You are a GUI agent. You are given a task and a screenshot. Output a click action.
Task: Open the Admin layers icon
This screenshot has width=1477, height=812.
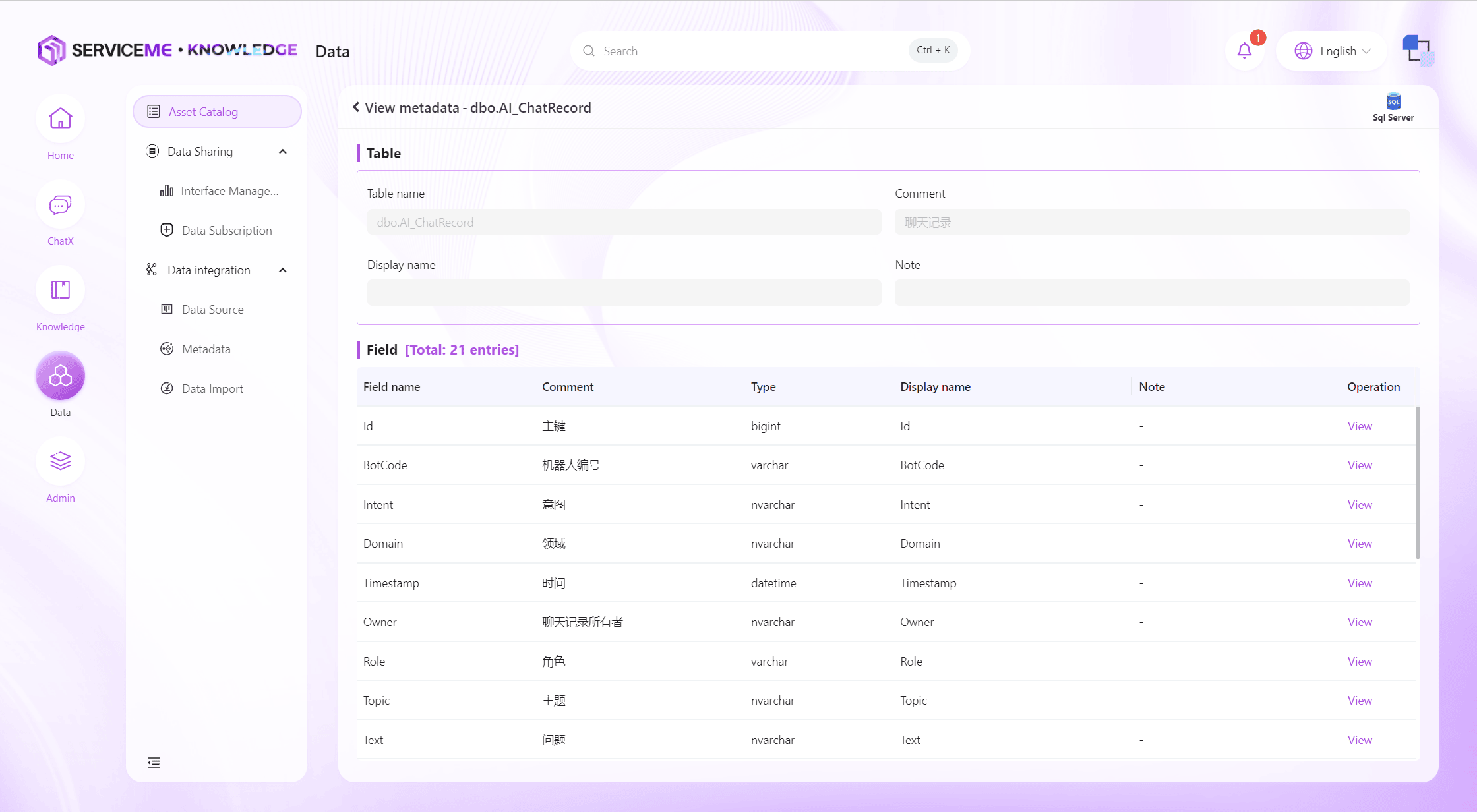60,461
